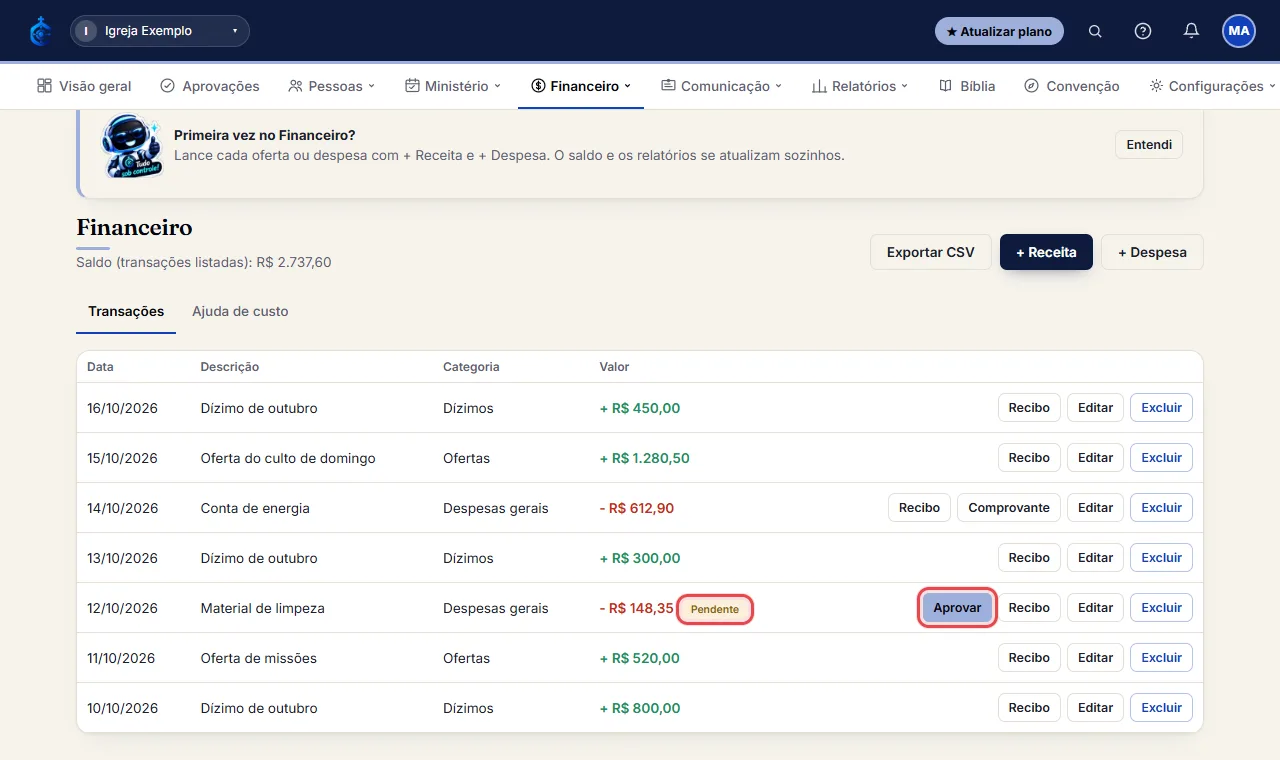
Task: Click the Atualizar plano button
Action: 999,31
